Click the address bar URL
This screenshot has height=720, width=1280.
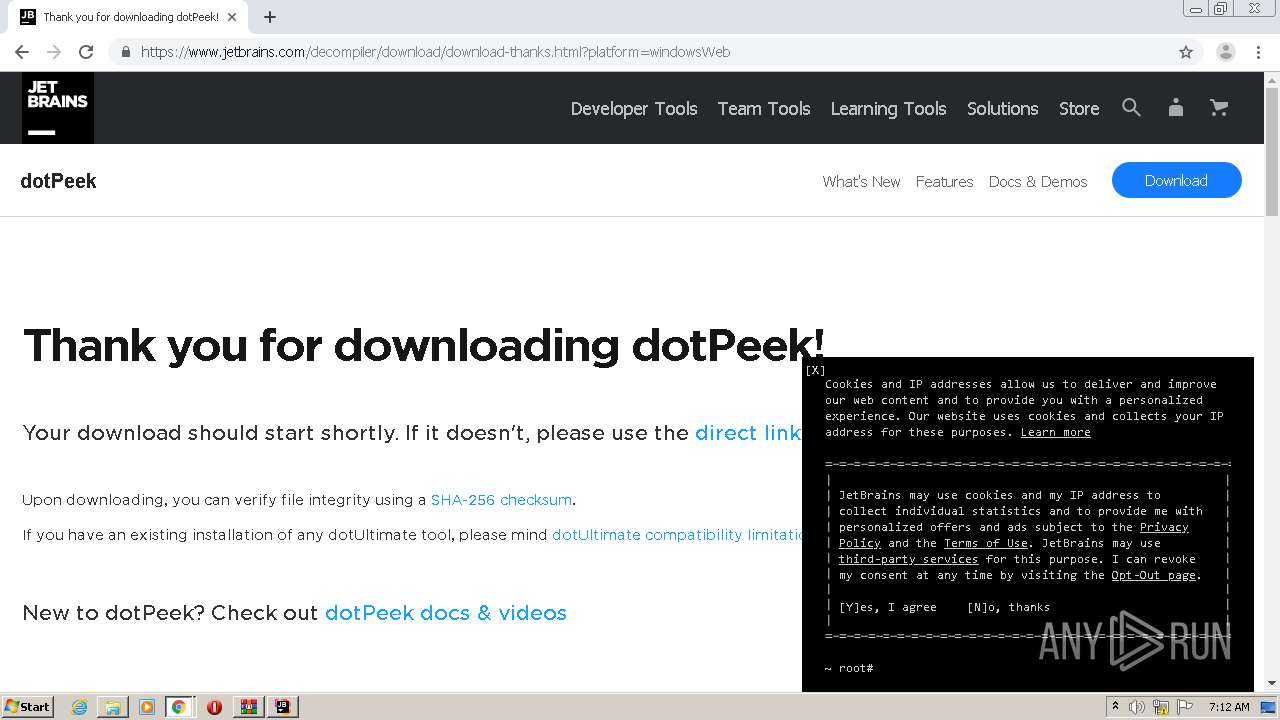pos(435,52)
